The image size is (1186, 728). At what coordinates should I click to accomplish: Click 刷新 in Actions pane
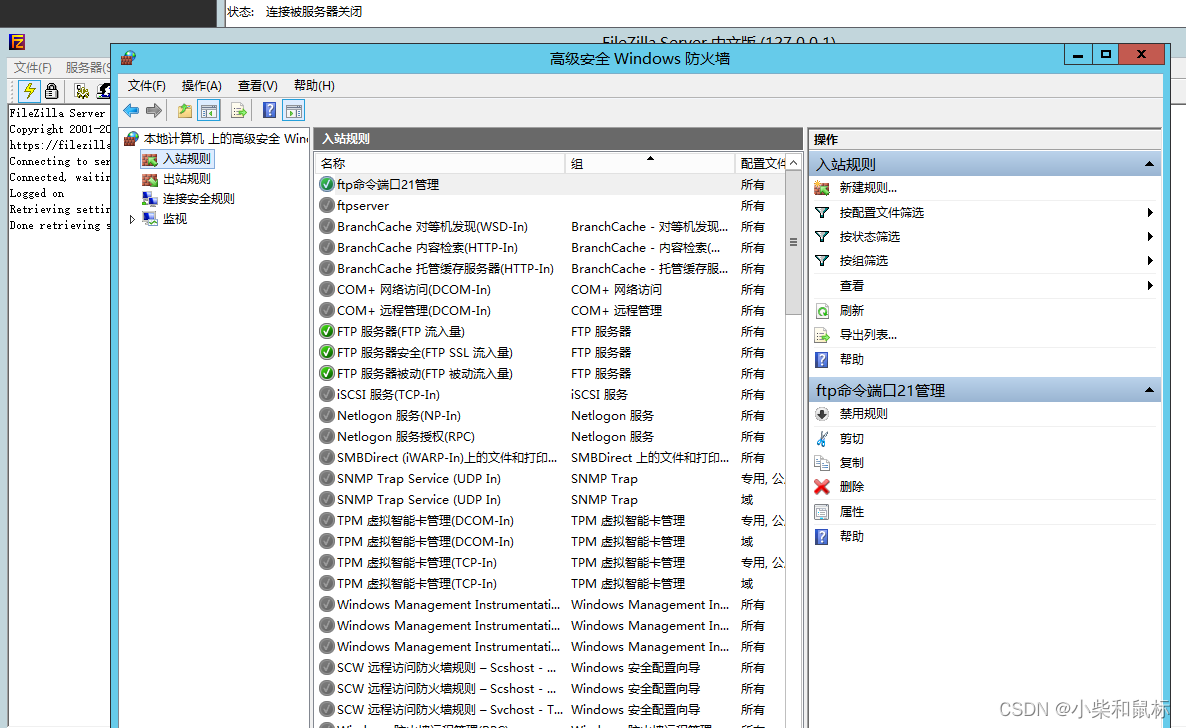pos(852,310)
